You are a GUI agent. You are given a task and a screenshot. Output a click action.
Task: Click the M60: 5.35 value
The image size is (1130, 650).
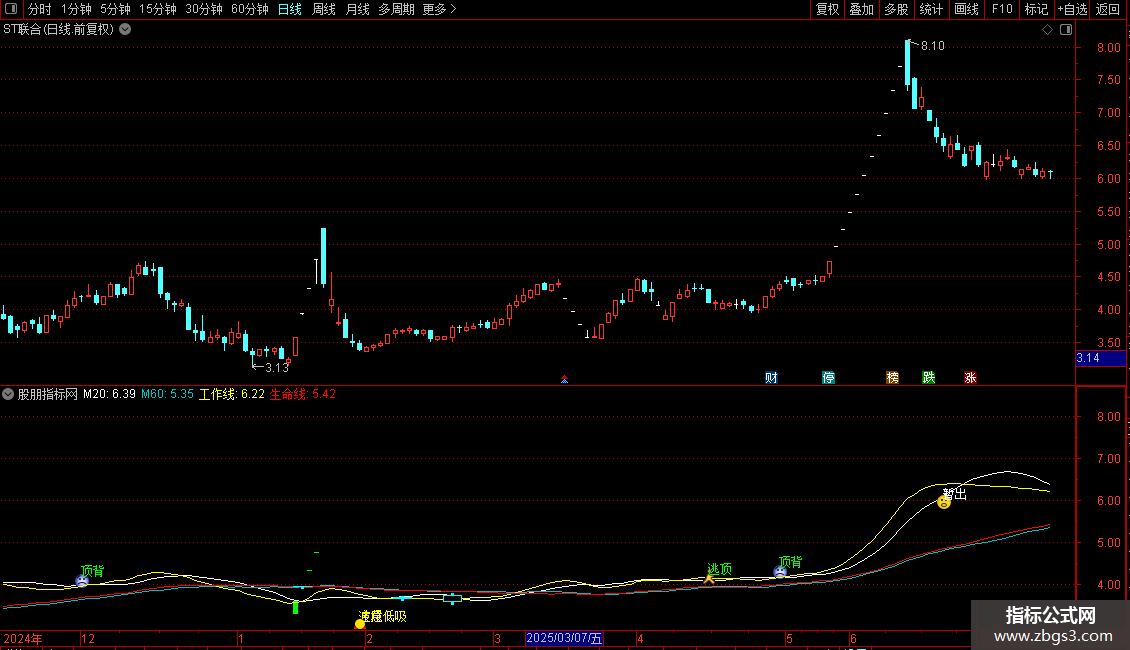167,394
